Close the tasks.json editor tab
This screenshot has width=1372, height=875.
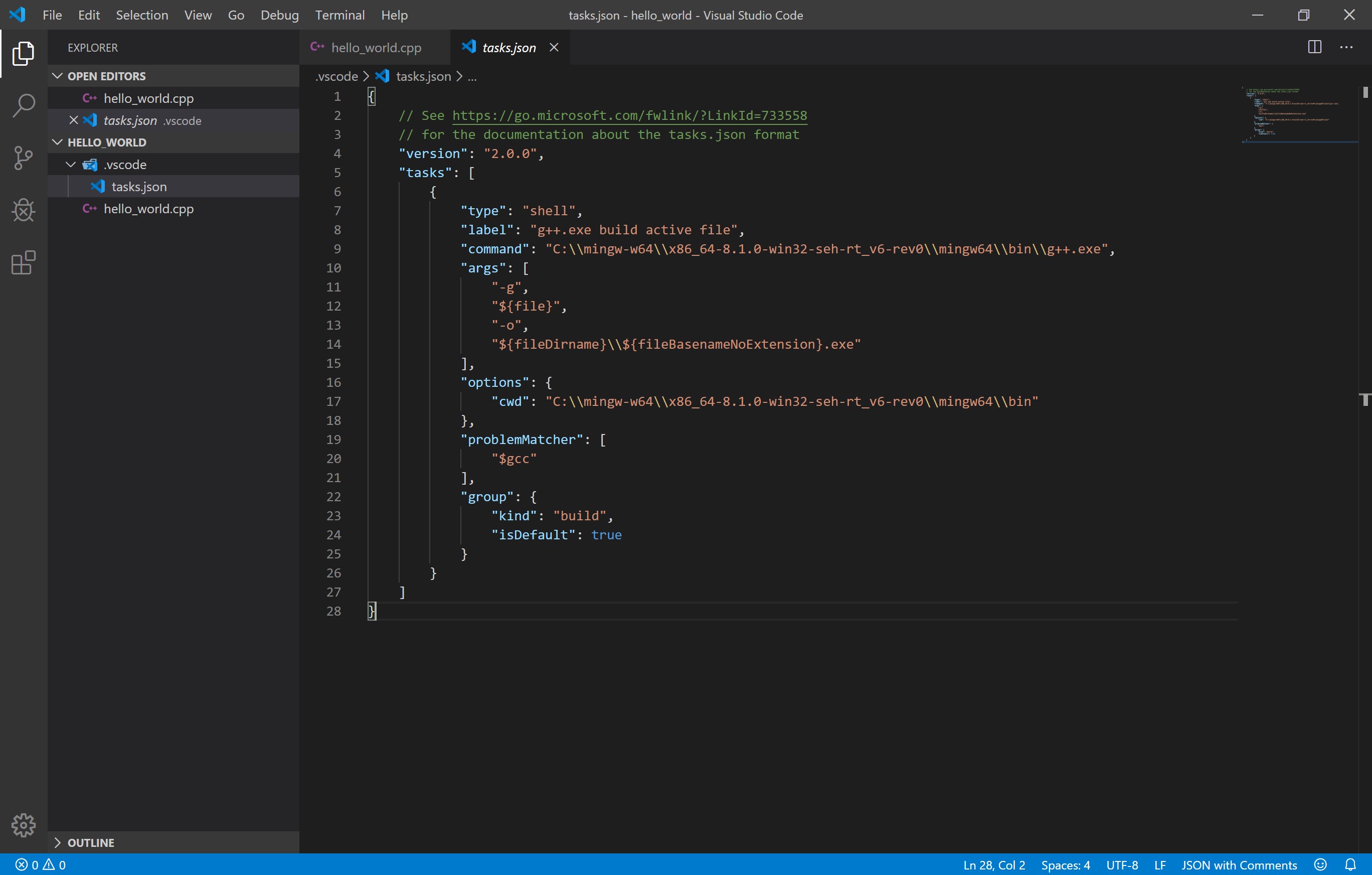click(x=554, y=48)
